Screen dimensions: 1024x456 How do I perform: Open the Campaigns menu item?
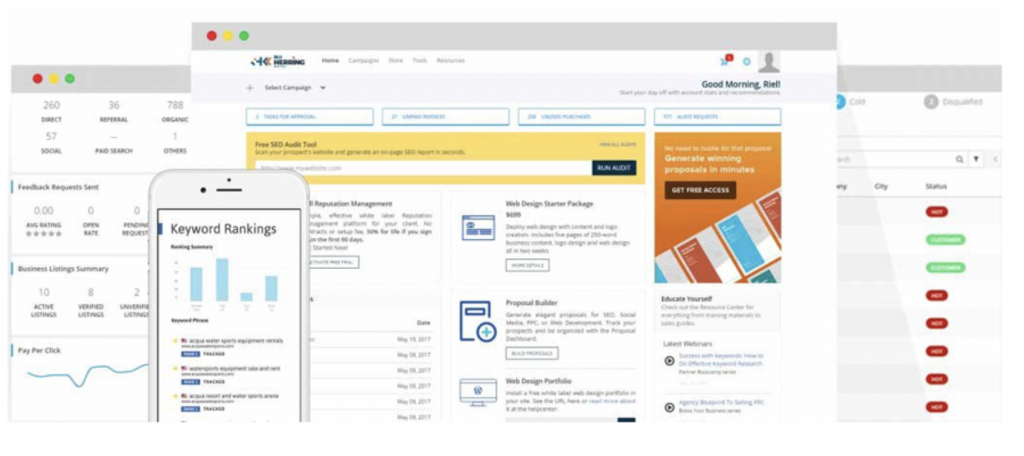pyautogui.click(x=363, y=61)
